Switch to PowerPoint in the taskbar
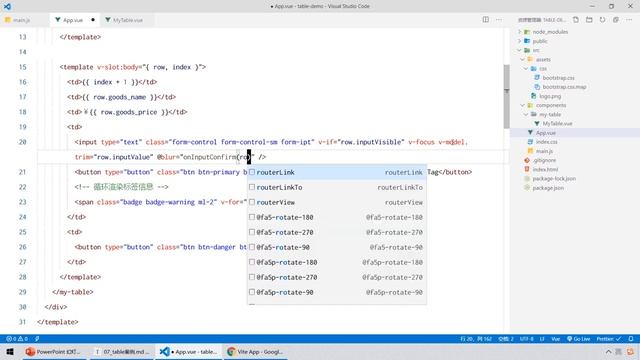Viewport: 640px width, 360px height. 53,351
